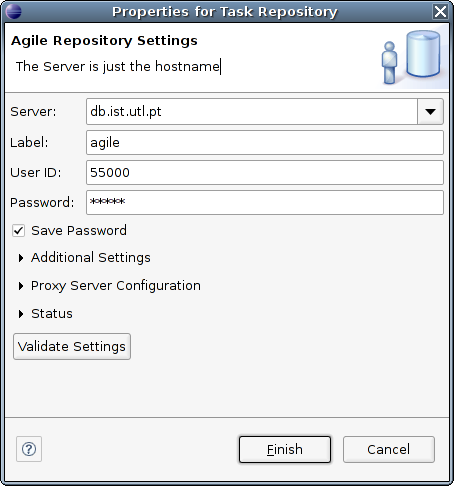Close the Properties dialog window
This screenshot has height=486, width=454.
pyautogui.click(x=440, y=12)
